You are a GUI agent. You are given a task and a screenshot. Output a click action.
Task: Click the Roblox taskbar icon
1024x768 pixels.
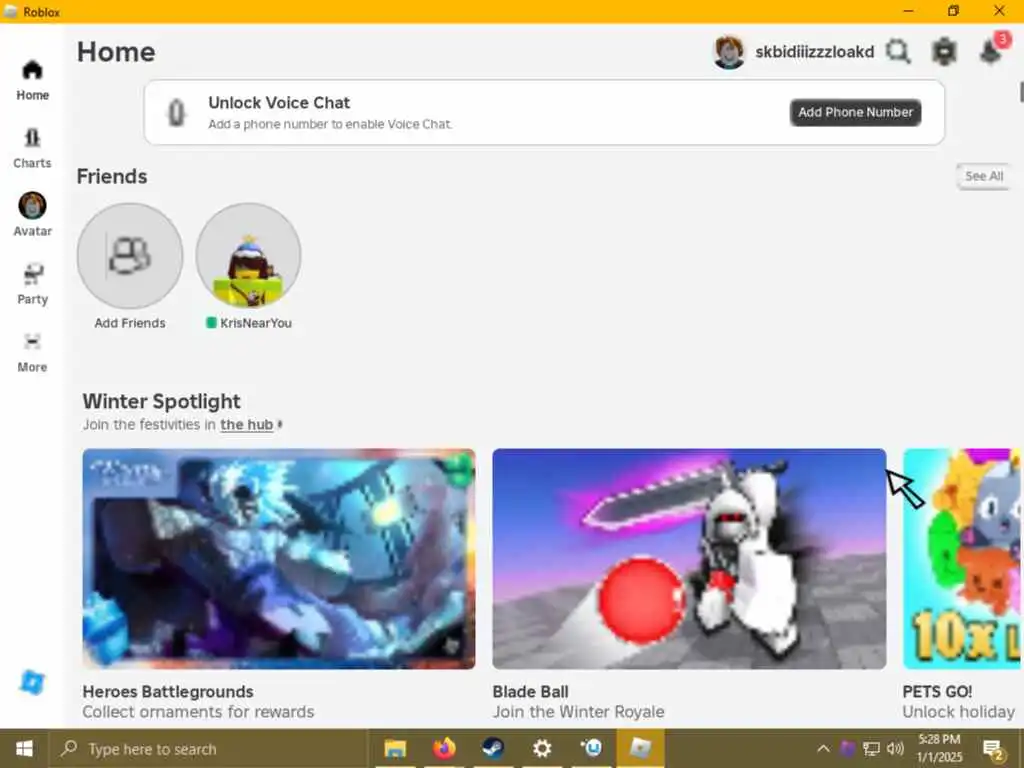click(640, 748)
